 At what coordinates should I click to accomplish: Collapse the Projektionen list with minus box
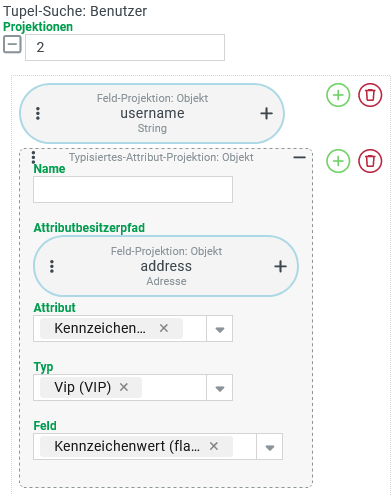pos(12,45)
